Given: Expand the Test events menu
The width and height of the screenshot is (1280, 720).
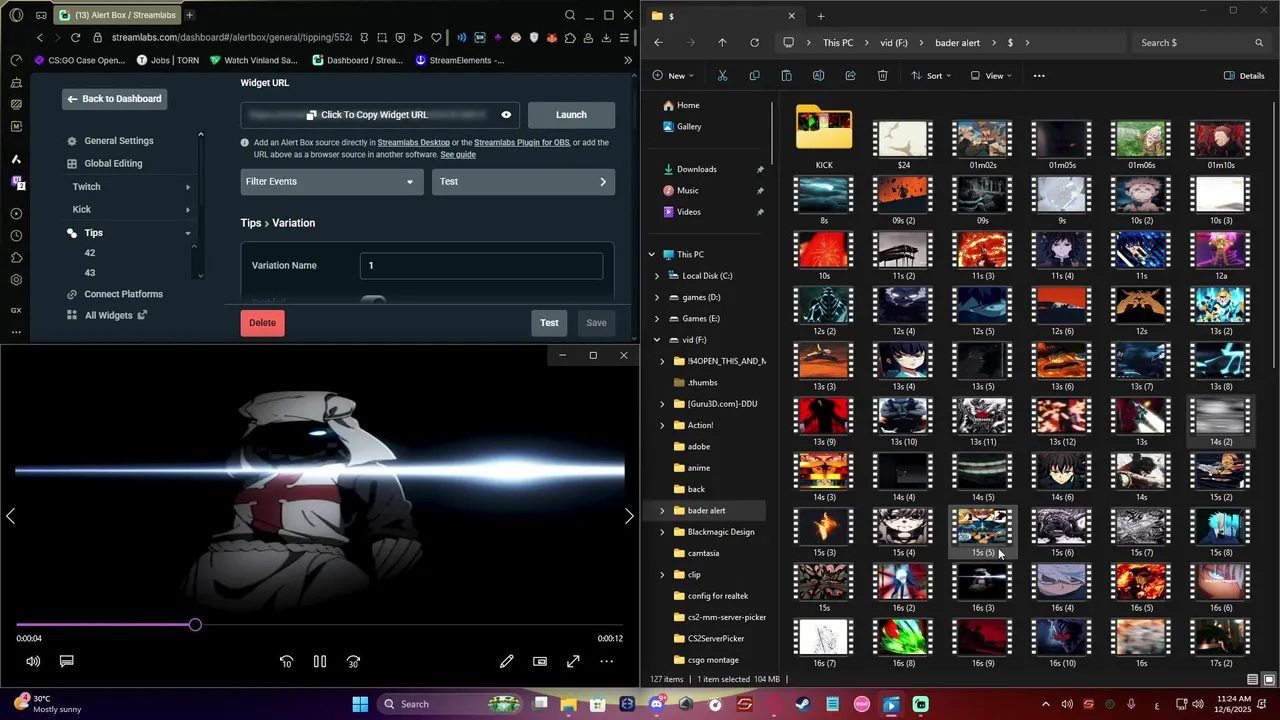Looking at the screenshot, I should coord(523,182).
